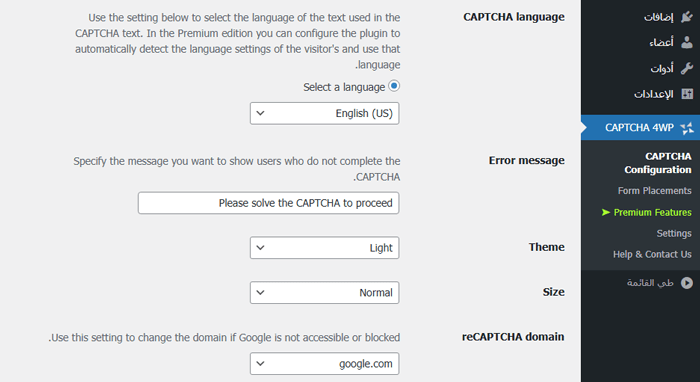
Task: Click the users person icon beside أعضاء
Action: point(687,42)
